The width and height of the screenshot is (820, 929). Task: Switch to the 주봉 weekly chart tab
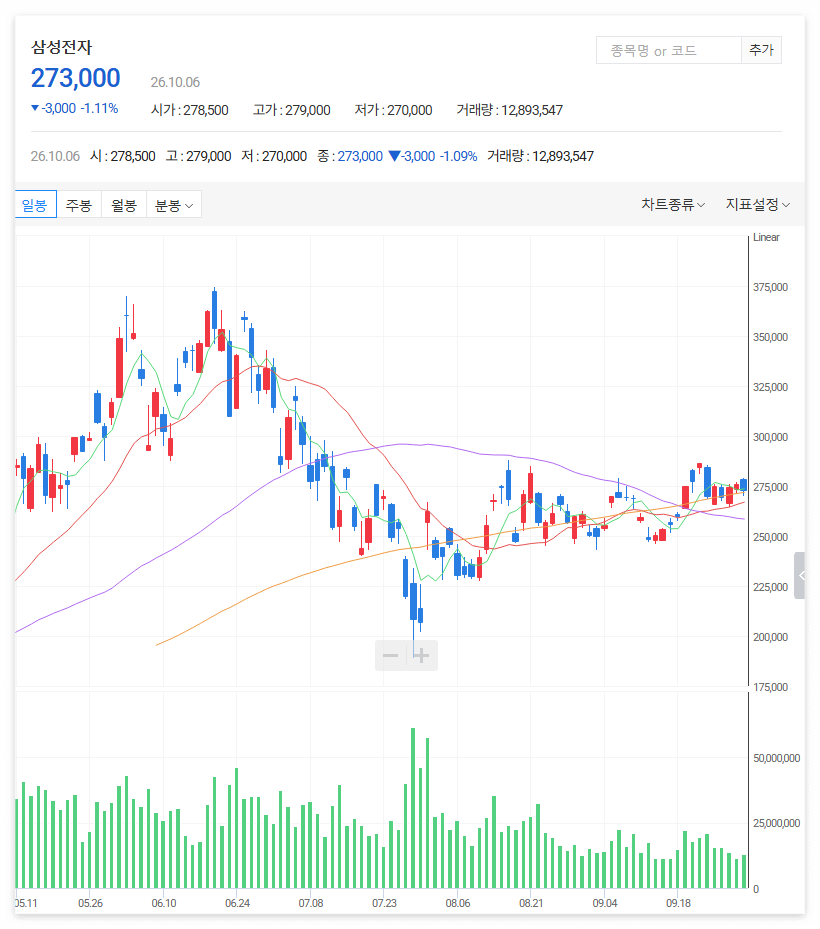[79, 204]
